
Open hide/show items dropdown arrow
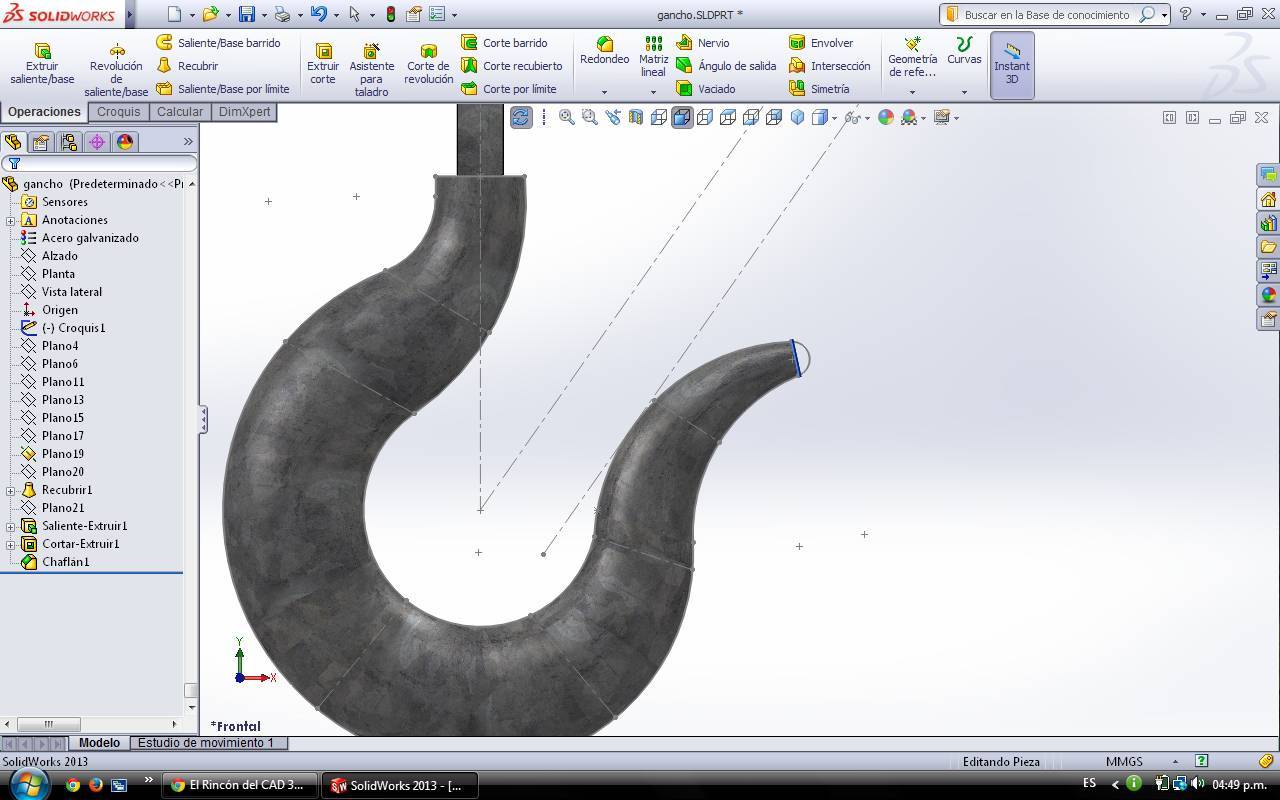click(x=867, y=117)
